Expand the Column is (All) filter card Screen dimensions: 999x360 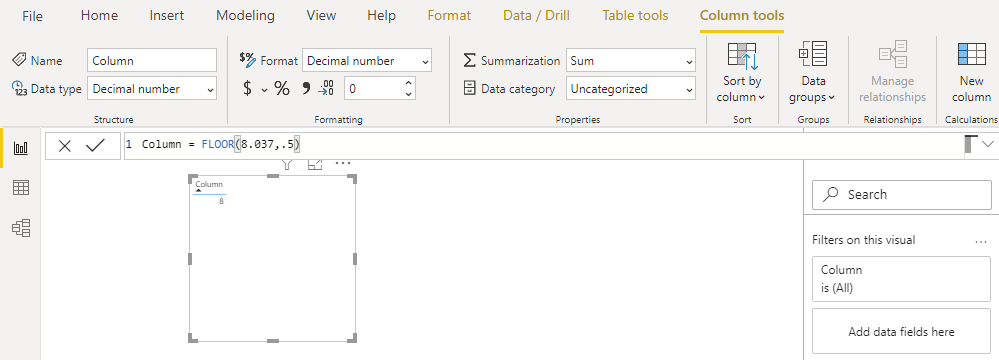[902, 278]
